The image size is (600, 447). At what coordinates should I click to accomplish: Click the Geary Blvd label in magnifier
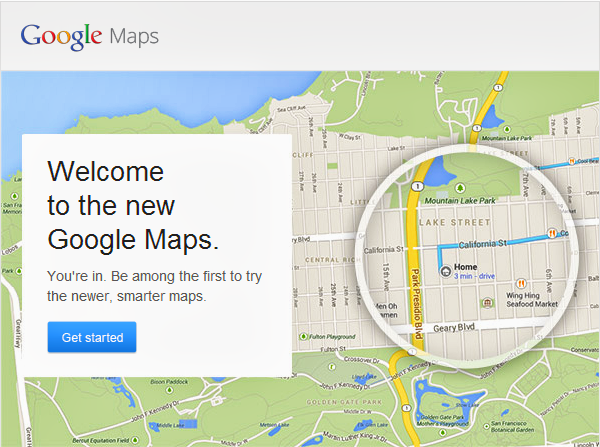click(x=454, y=328)
